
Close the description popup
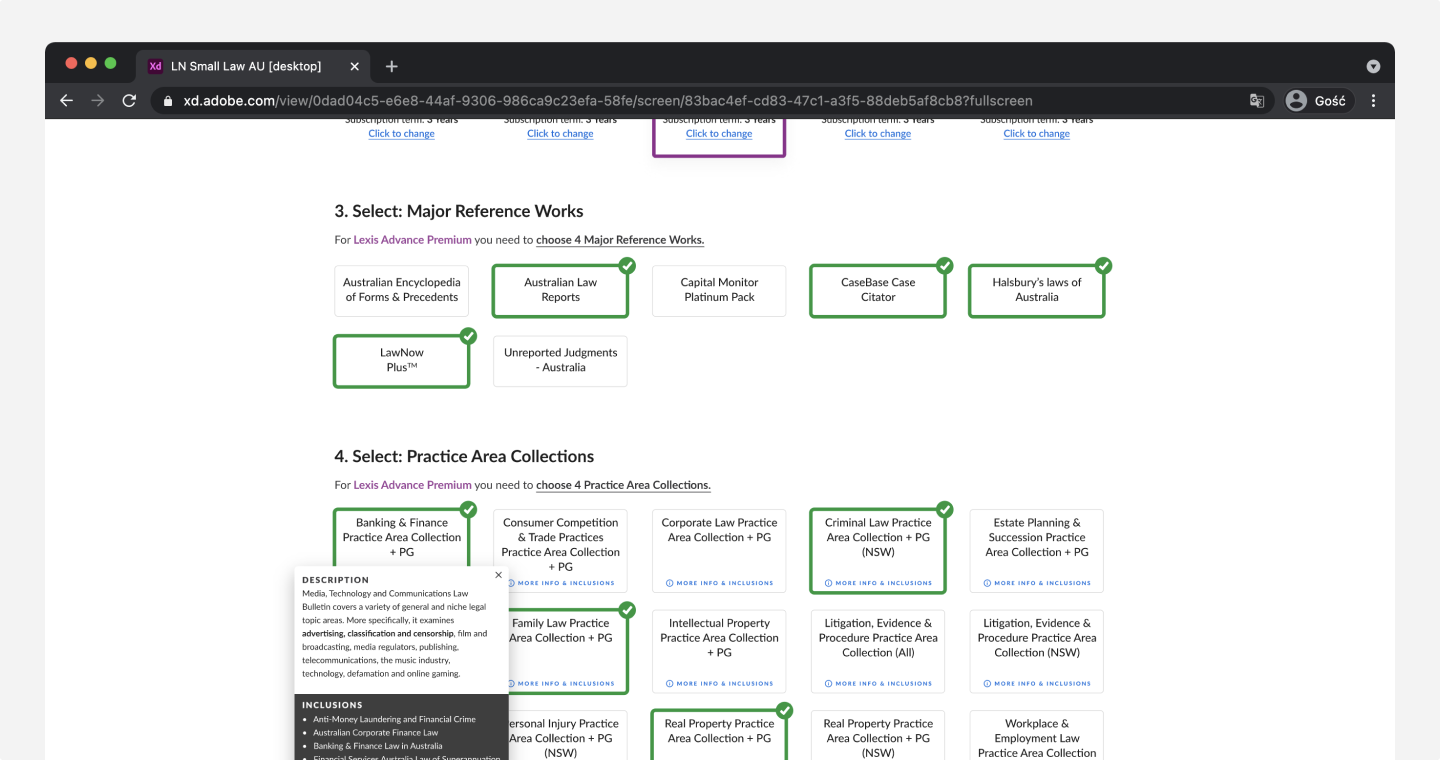(498, 575)
